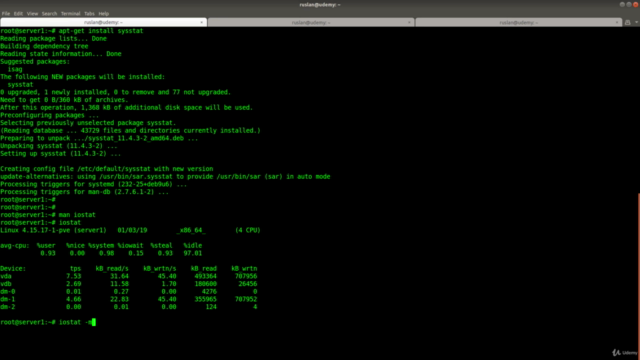This screenshot has width=640, height=360.
Task: Click the '(4 CPU)' text
Action: (x=248, y=230)
